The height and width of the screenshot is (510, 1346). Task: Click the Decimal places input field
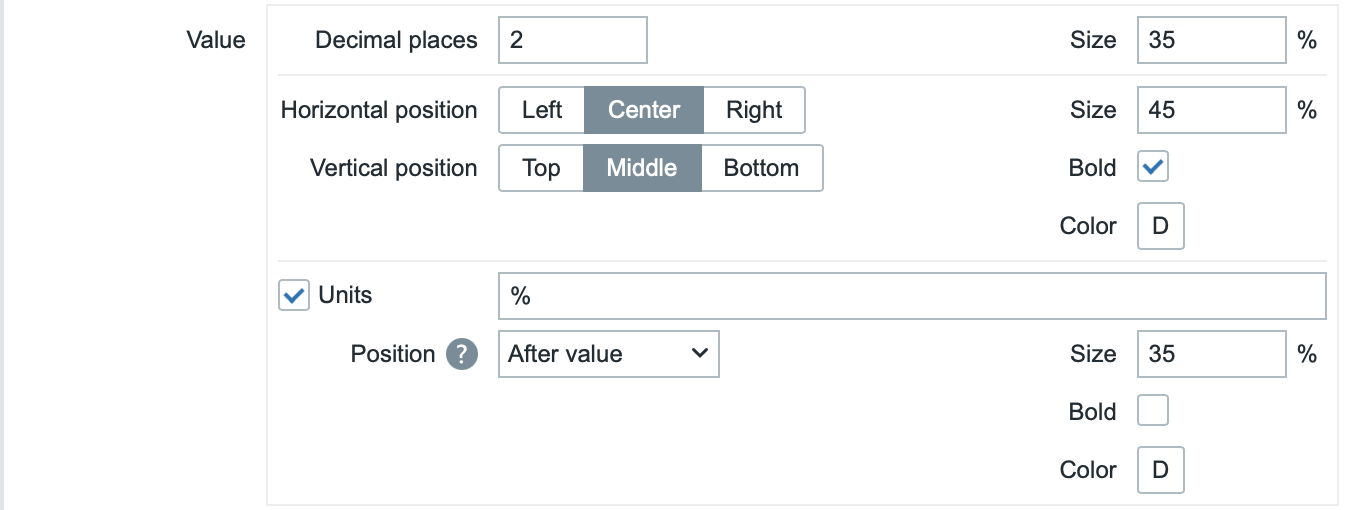[572, 40]
